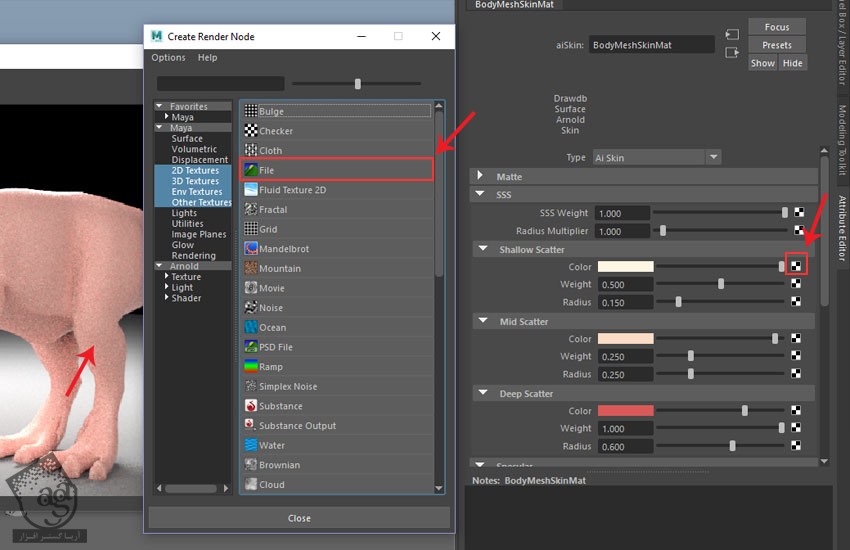Image resolution: width=850 pixels, height=550 pixels.
Task: Expand the Matte section
Action: [x=480, y=176]
